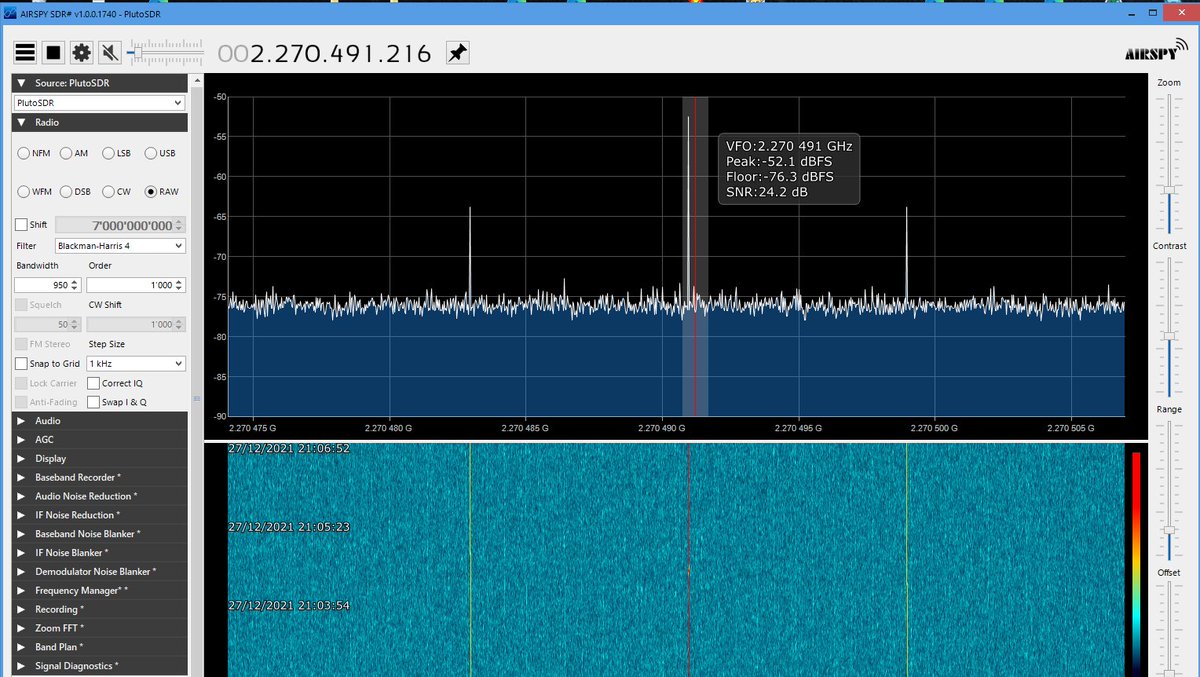Open settings via the gear icon

point(82,53)
